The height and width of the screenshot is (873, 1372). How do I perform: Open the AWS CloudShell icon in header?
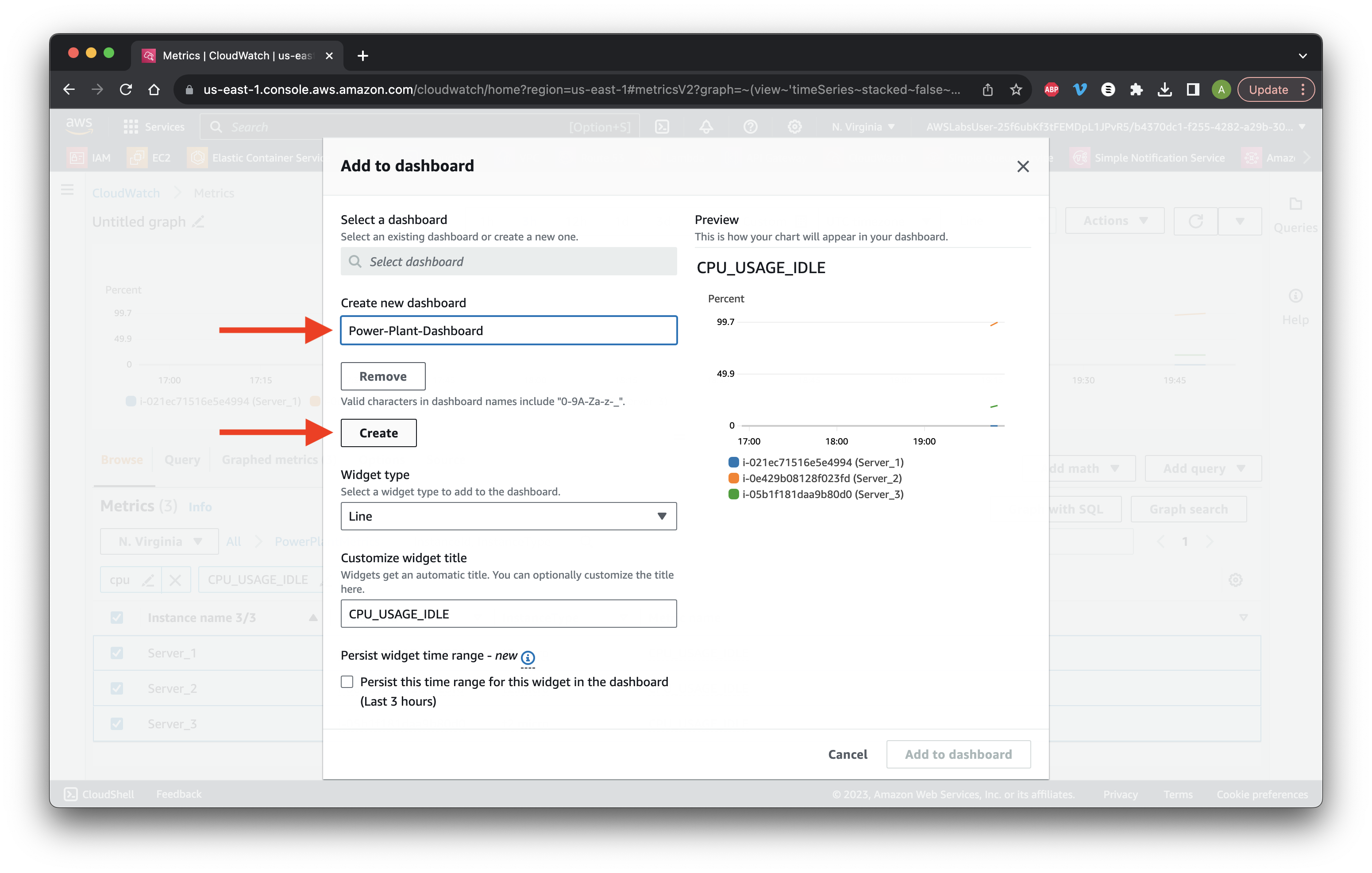click(x=662, y=127)
